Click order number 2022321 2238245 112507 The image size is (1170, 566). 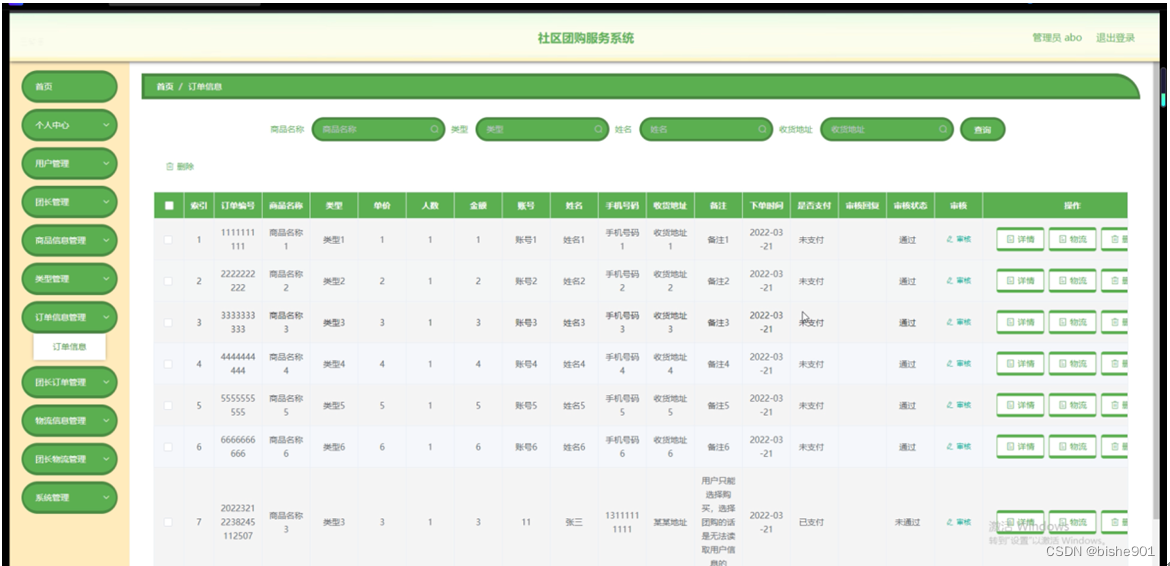[237, 521]
